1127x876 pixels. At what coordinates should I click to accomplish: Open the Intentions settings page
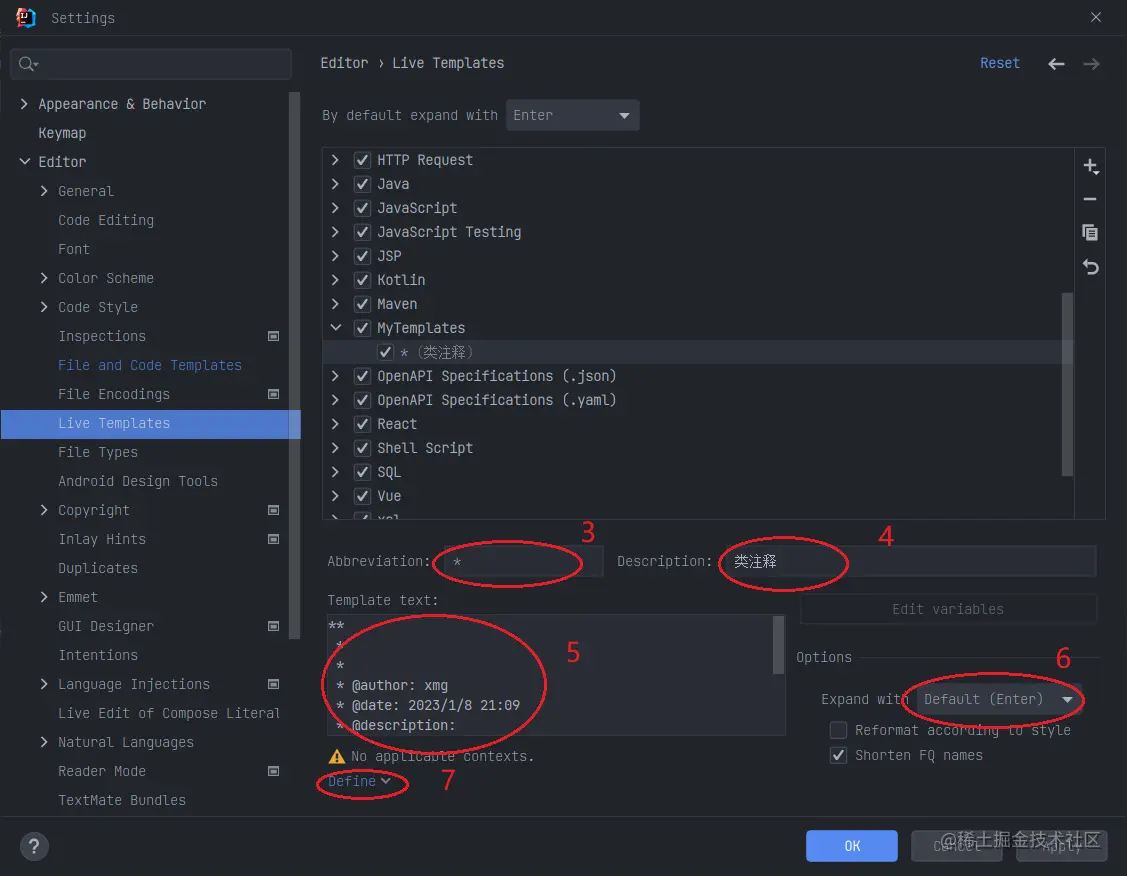tap(98, 655)
